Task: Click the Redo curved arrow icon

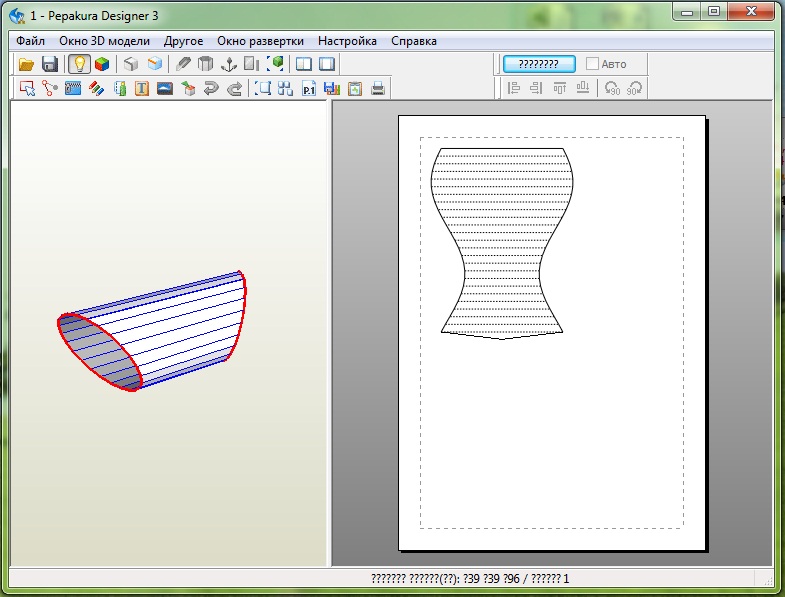Action: coord(234,89)
